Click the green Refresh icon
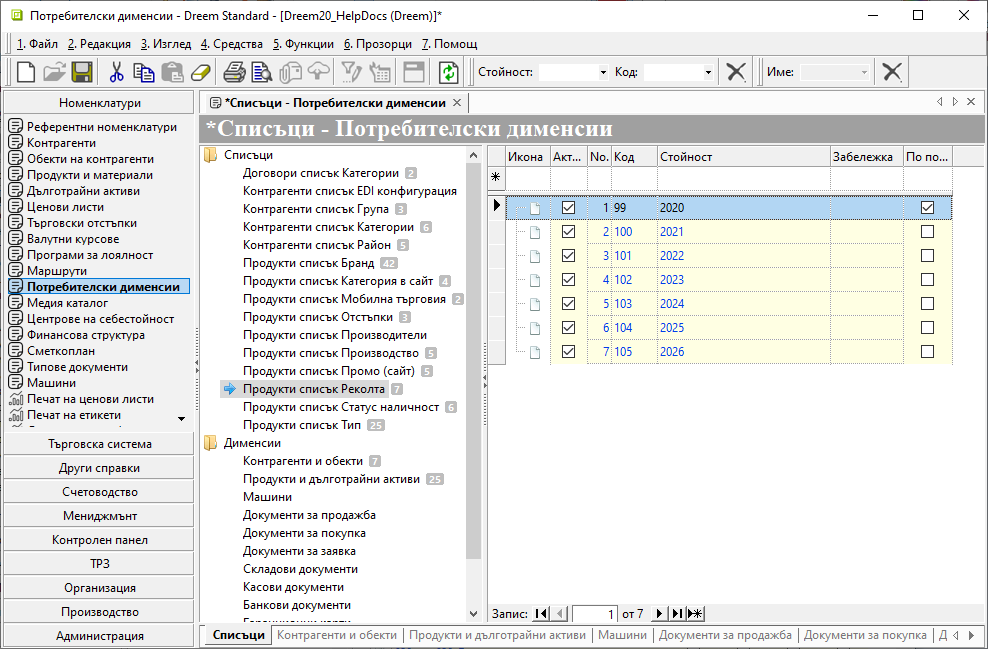This screenshot has height=649, width=988. tap(449, 72)
